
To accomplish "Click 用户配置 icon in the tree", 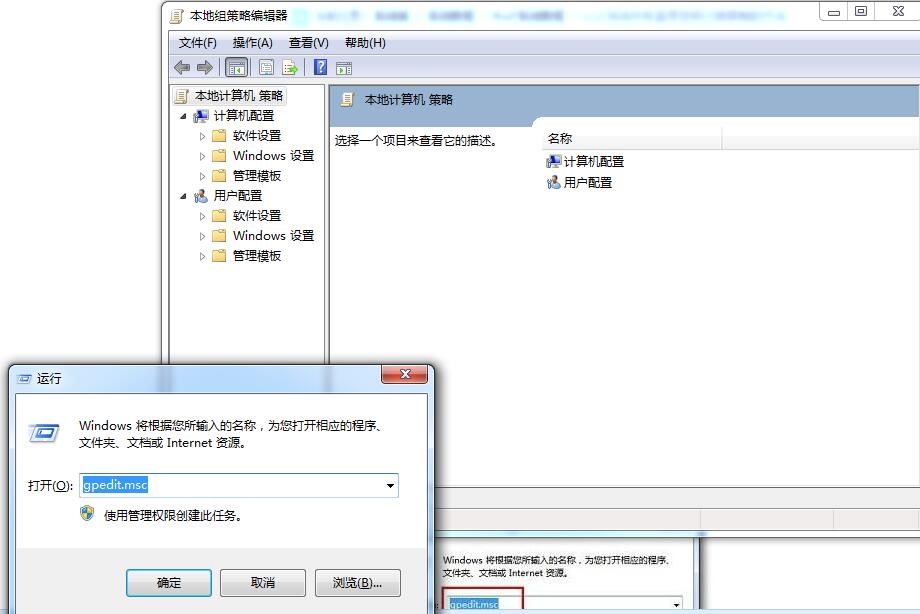I will pyautogui.click(x=201, y=195).
